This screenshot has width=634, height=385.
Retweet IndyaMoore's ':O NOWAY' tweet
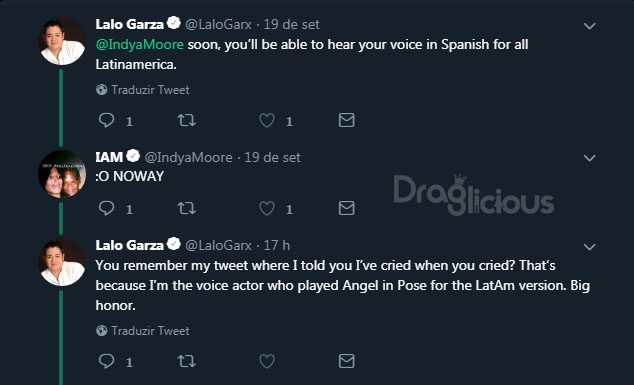coord(186,208)
